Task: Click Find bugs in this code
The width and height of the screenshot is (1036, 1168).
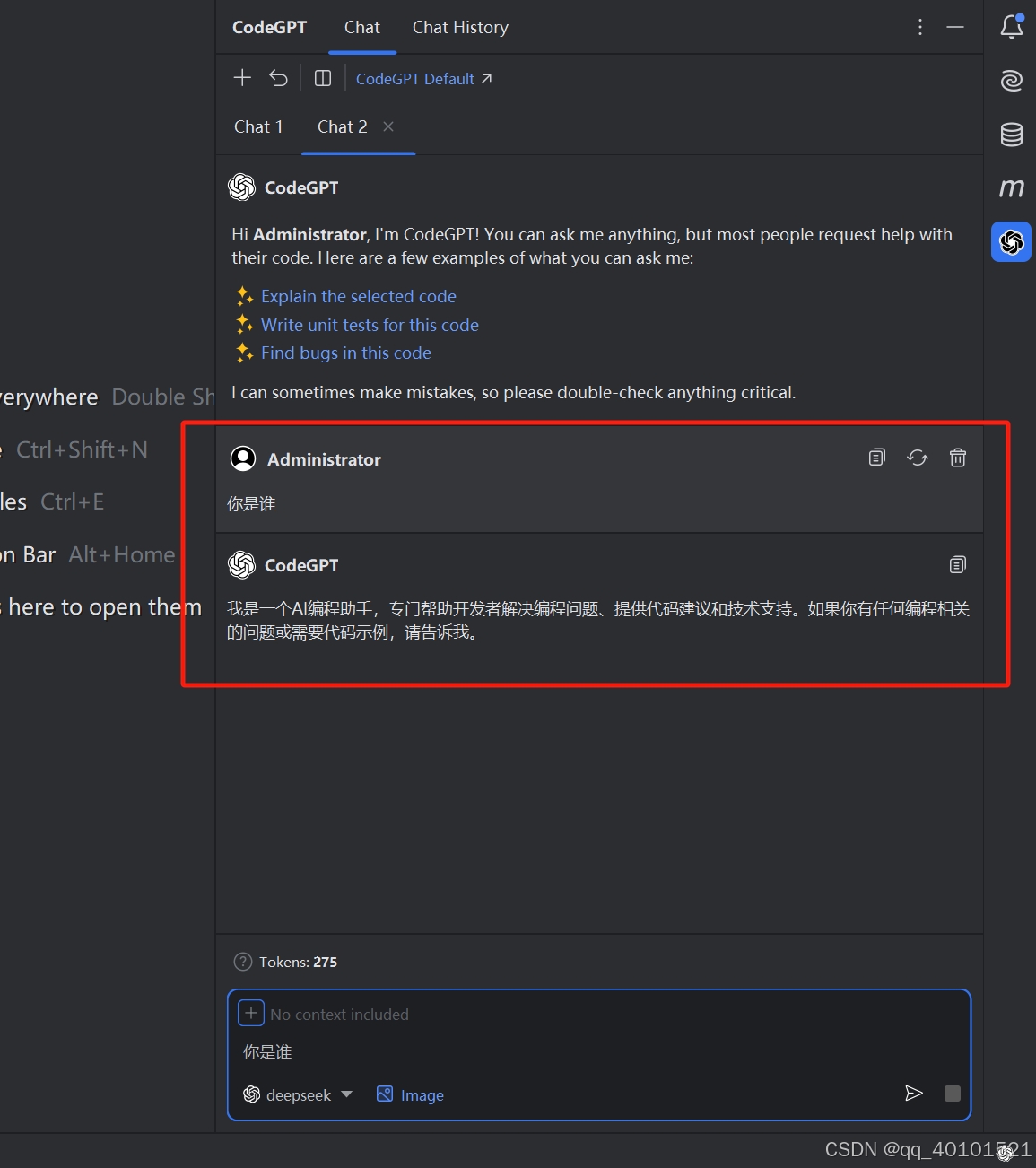Action: (346, 353)
